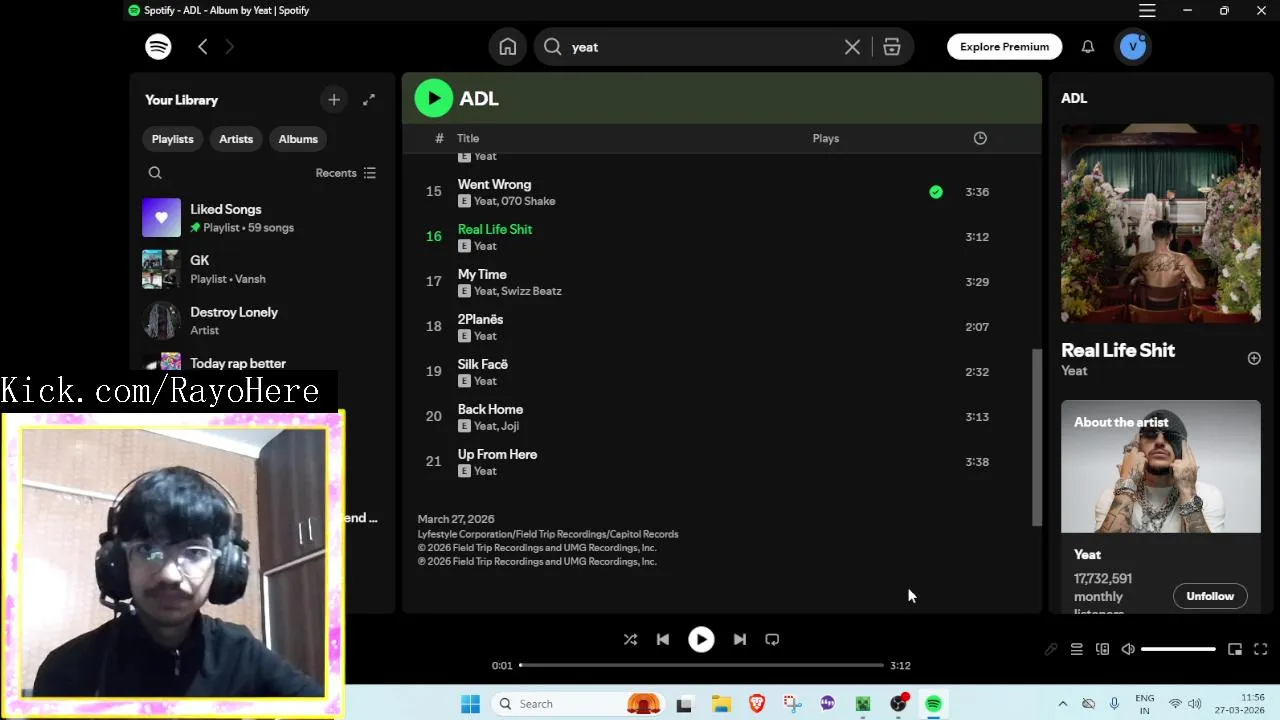1280x720 pixels.
Task: Seek in the song progress bar
Action: [701, 665]
